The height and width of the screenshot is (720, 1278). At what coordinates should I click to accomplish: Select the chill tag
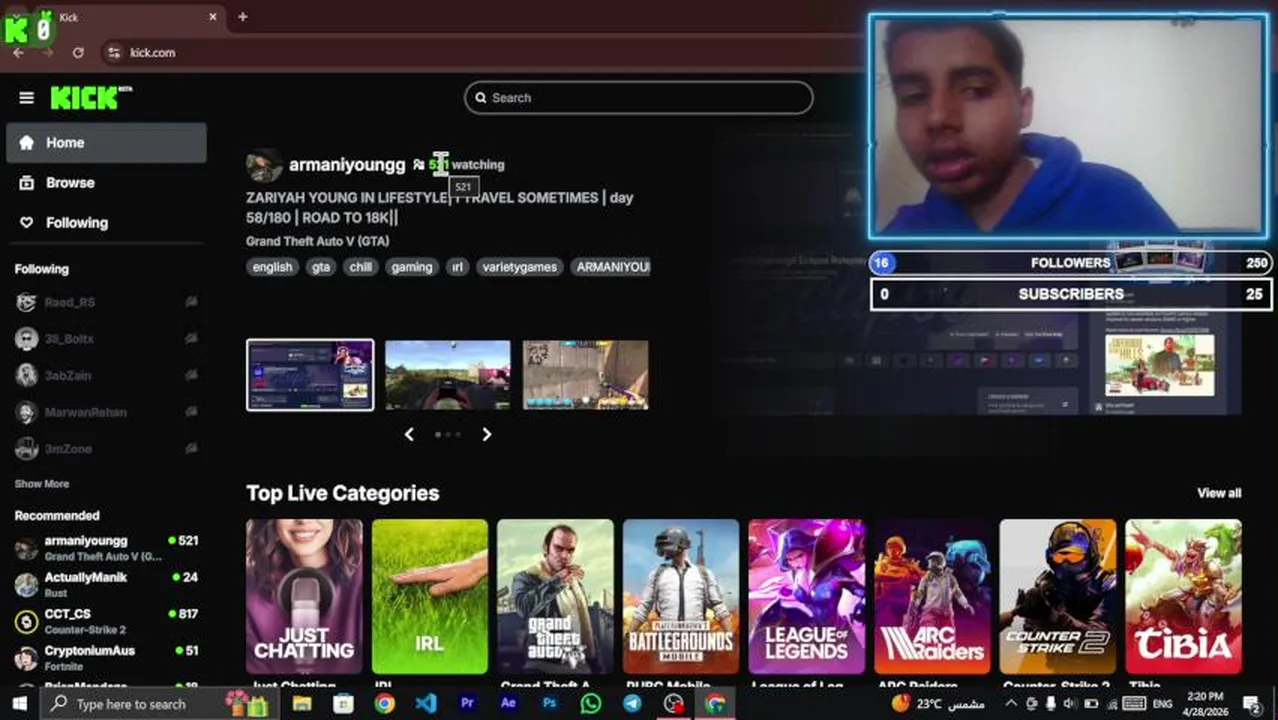point(361,267)
